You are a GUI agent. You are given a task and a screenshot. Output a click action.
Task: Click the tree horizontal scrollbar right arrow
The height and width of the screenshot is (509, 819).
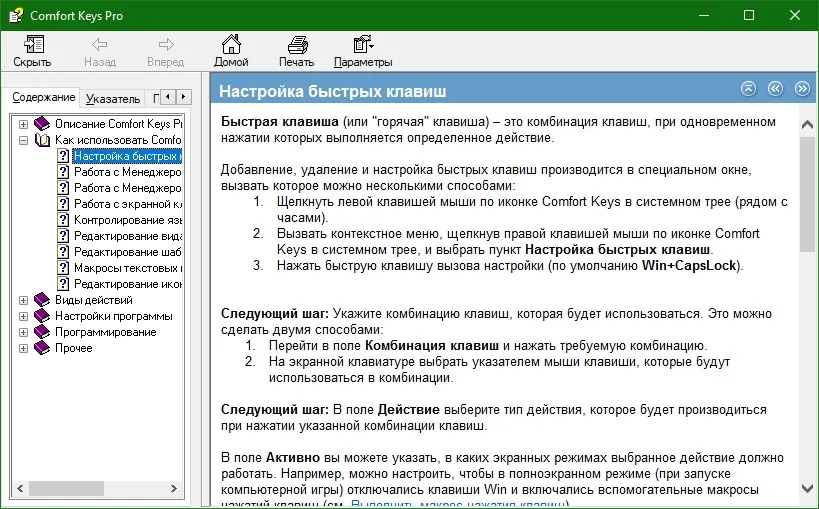174,489
